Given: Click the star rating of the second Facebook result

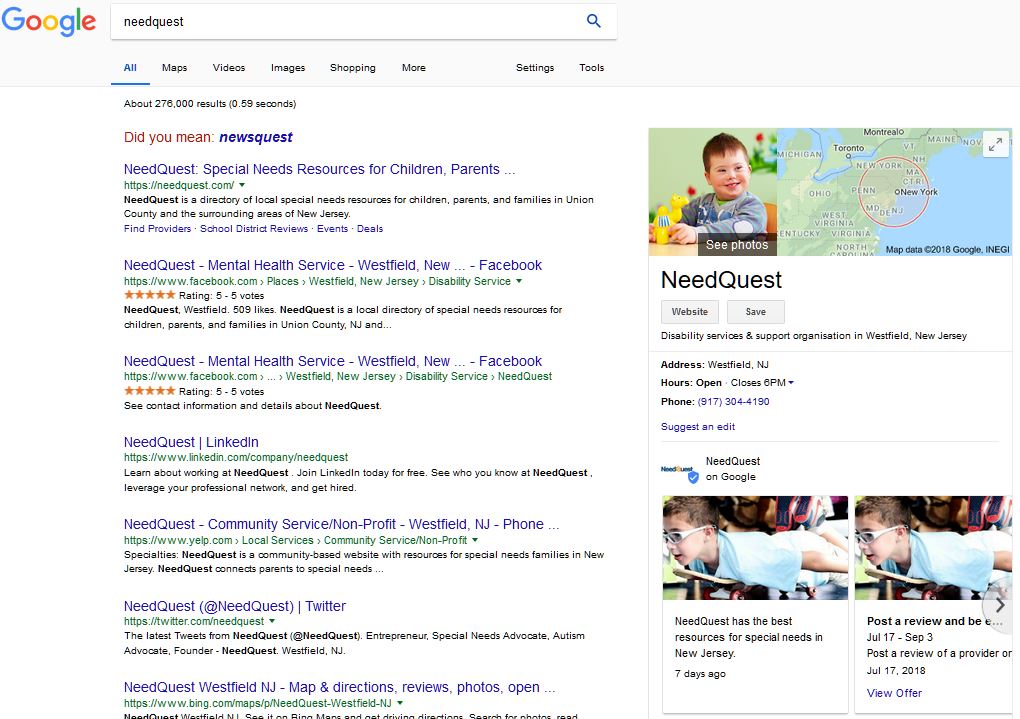Looking at the screenshot, I should pos(150,391).
